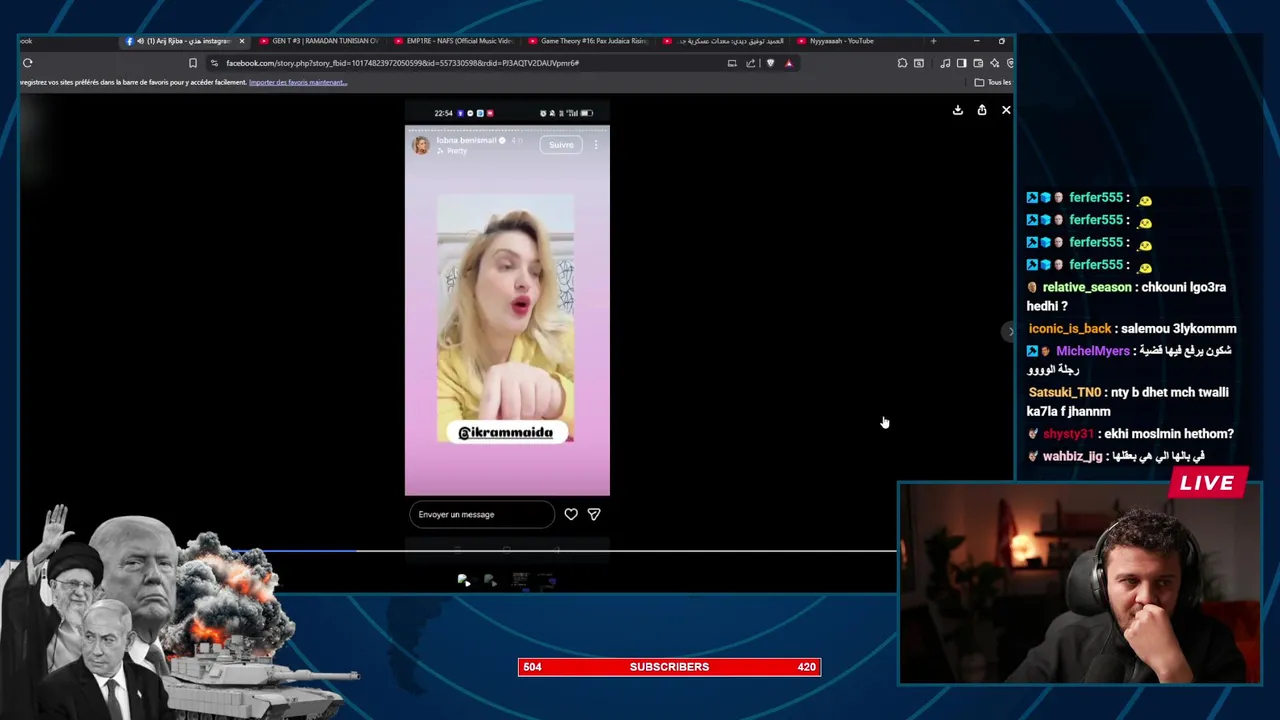Click shysty31 username in chat
The width and height of the screenshot is (1280, 720).
tap(1069, 434)
